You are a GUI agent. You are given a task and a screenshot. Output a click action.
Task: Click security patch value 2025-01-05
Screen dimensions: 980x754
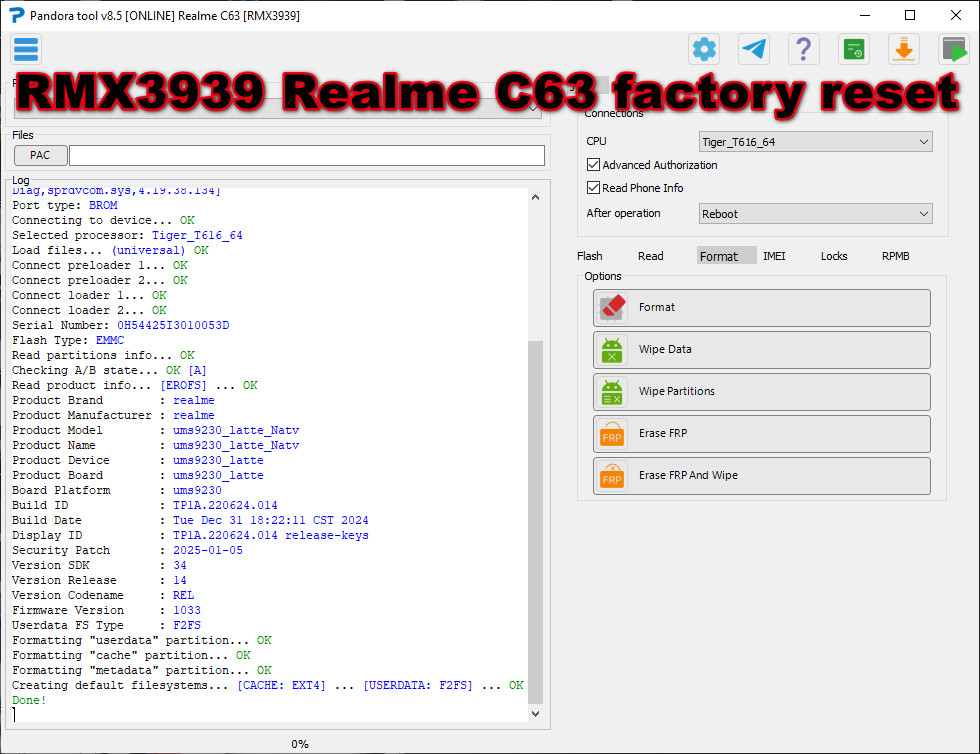[208, 550]
